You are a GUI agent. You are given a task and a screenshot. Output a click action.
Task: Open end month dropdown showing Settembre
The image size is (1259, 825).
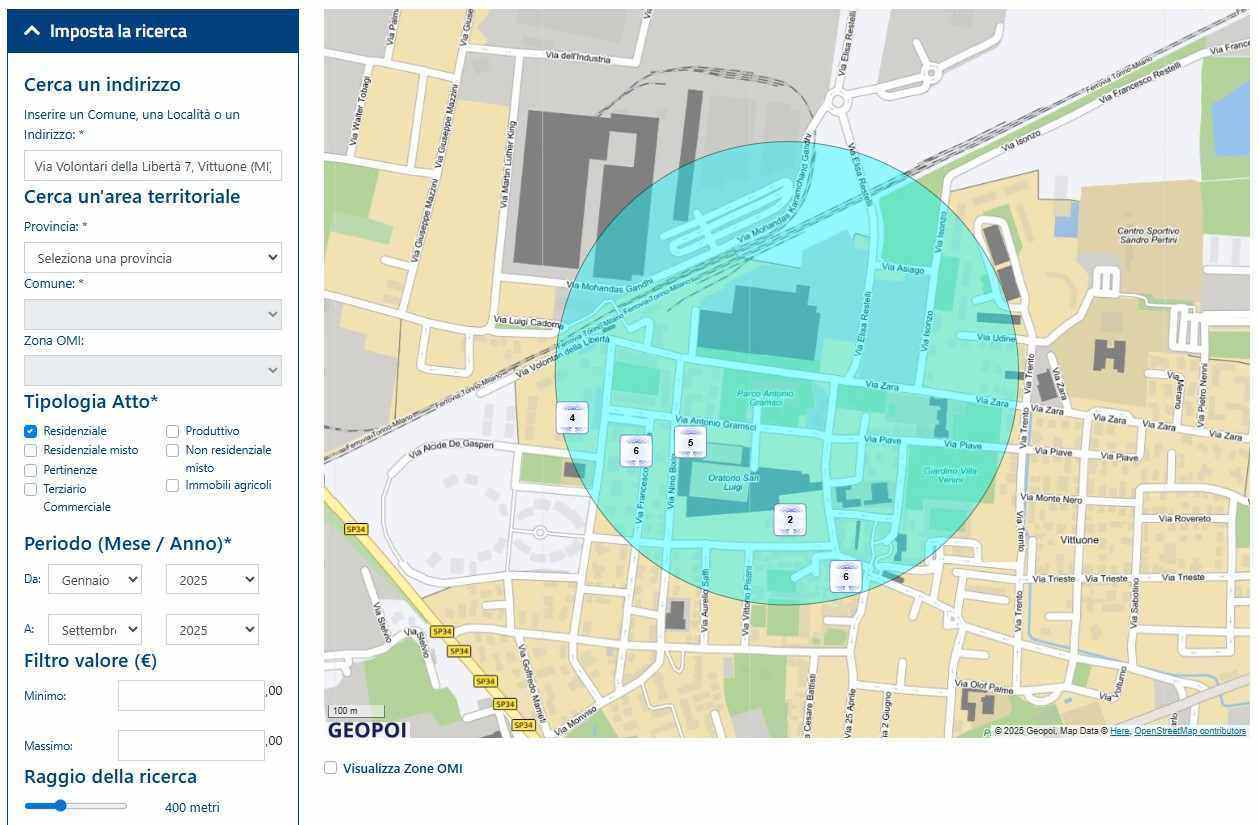[95, 630]
